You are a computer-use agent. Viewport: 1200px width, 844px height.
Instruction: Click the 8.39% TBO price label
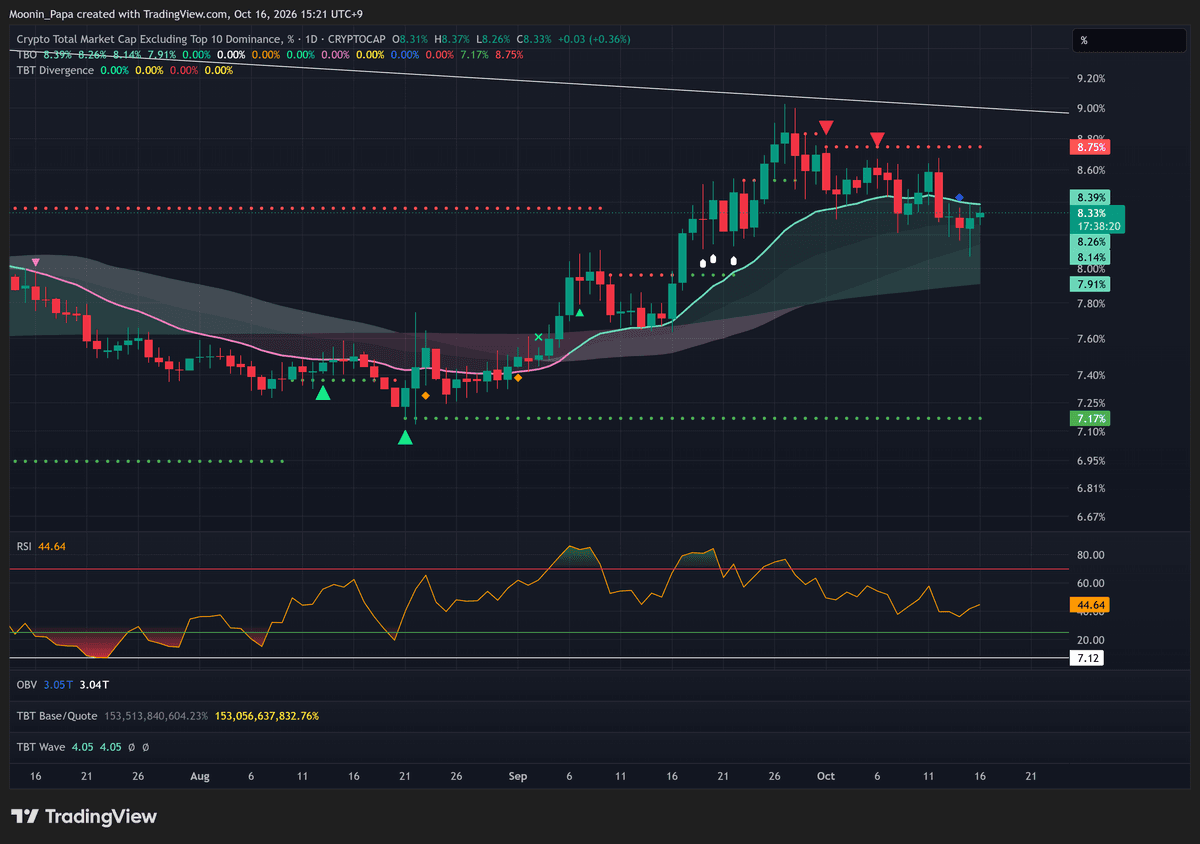pos(1090,197)
